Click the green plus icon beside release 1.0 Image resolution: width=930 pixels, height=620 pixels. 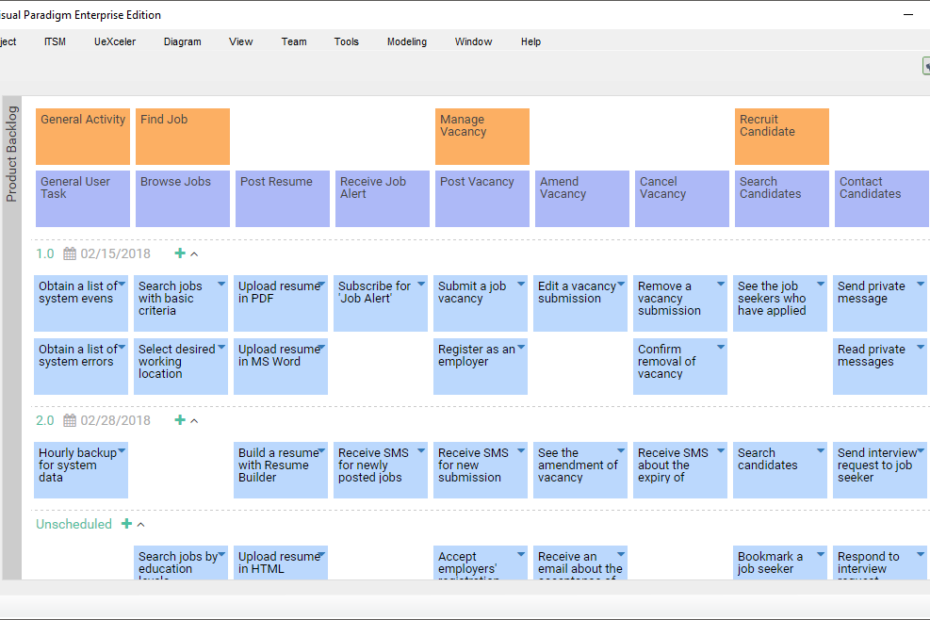180,254
